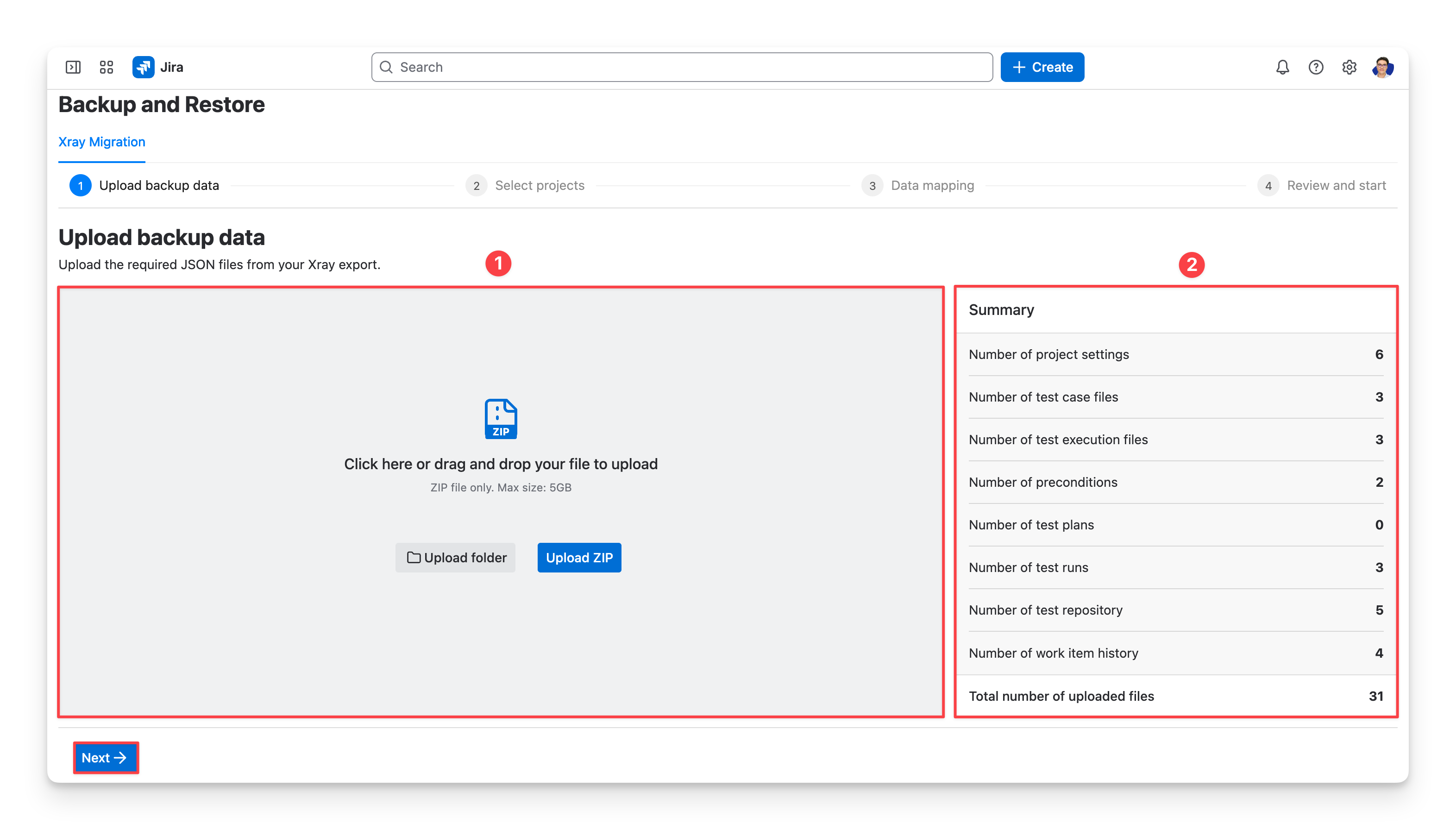This screenshot has width=1456, height=830.
Task: Click the ZIP file icon in drop zone
Action: point(500,419)
